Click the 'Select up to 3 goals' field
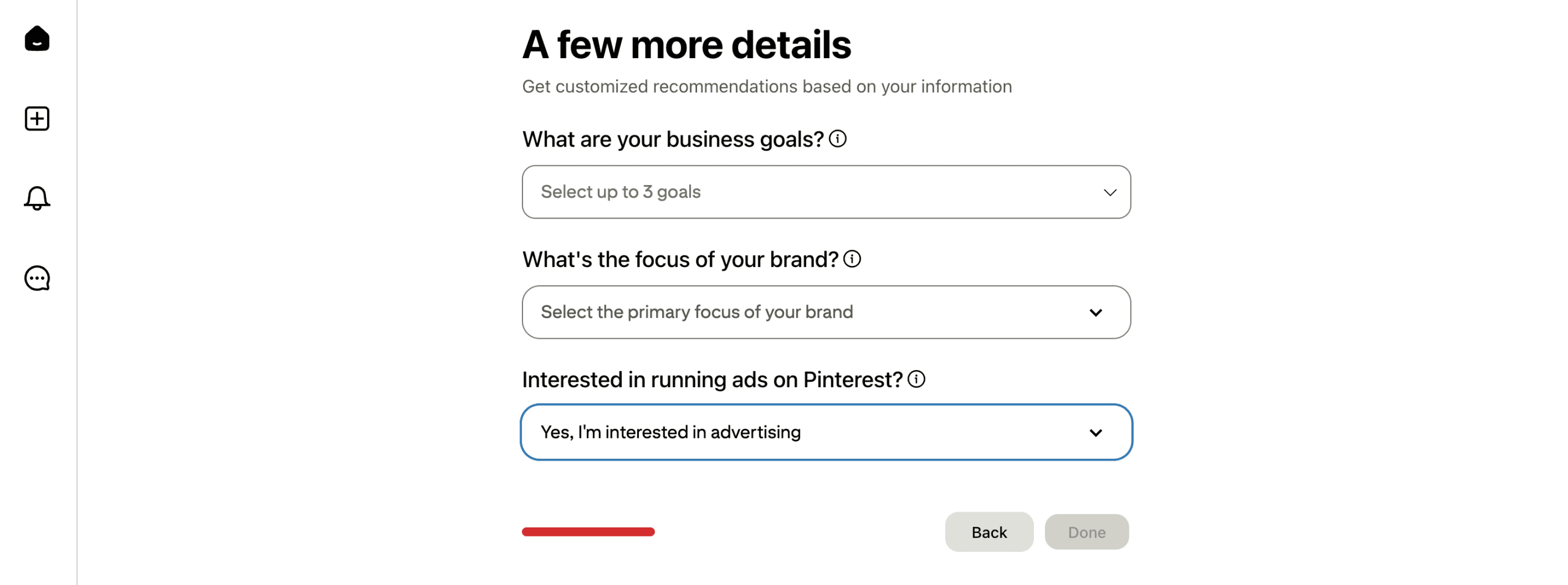Screen dimensions: 1568x585 (x=826, y=192)
